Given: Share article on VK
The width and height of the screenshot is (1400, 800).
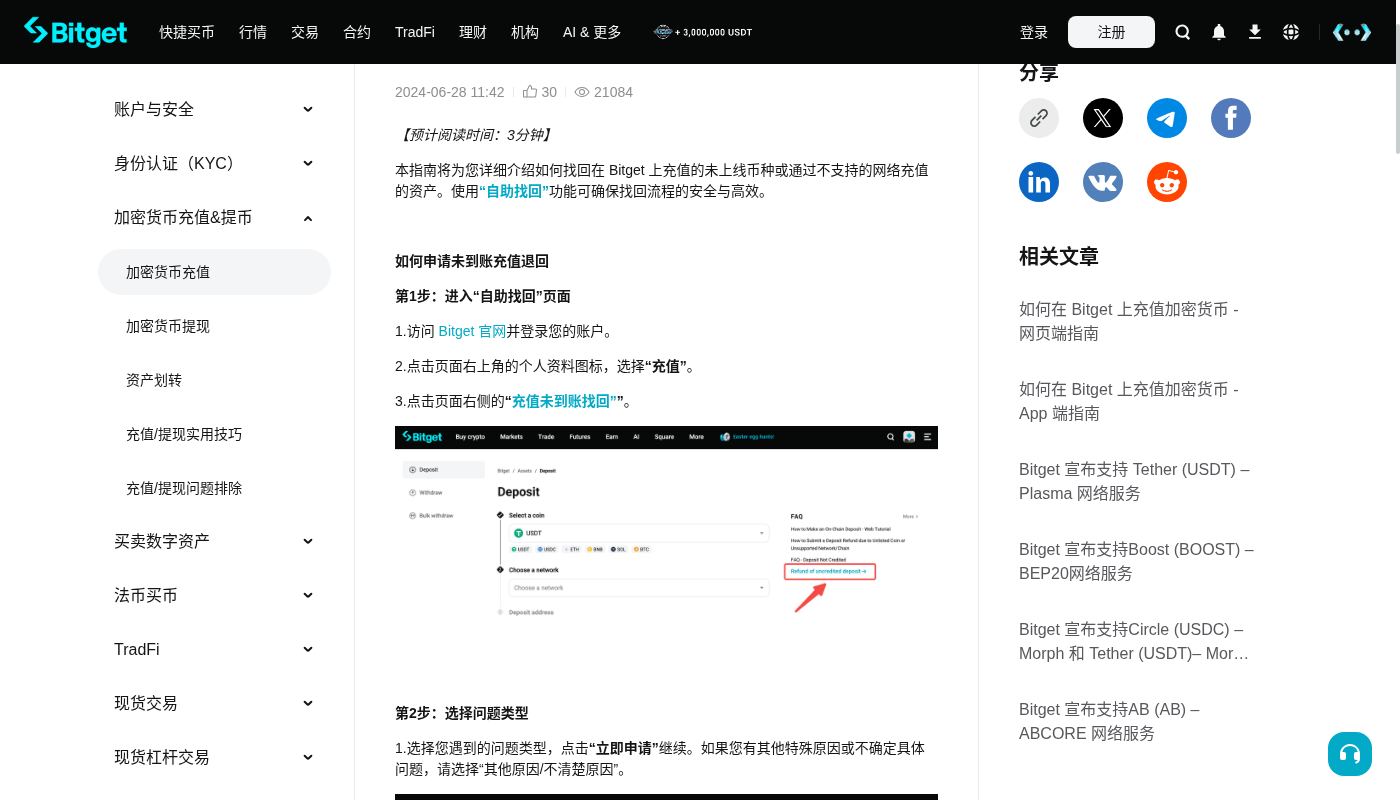Looking at the screenshot, I should (1103, 182).
